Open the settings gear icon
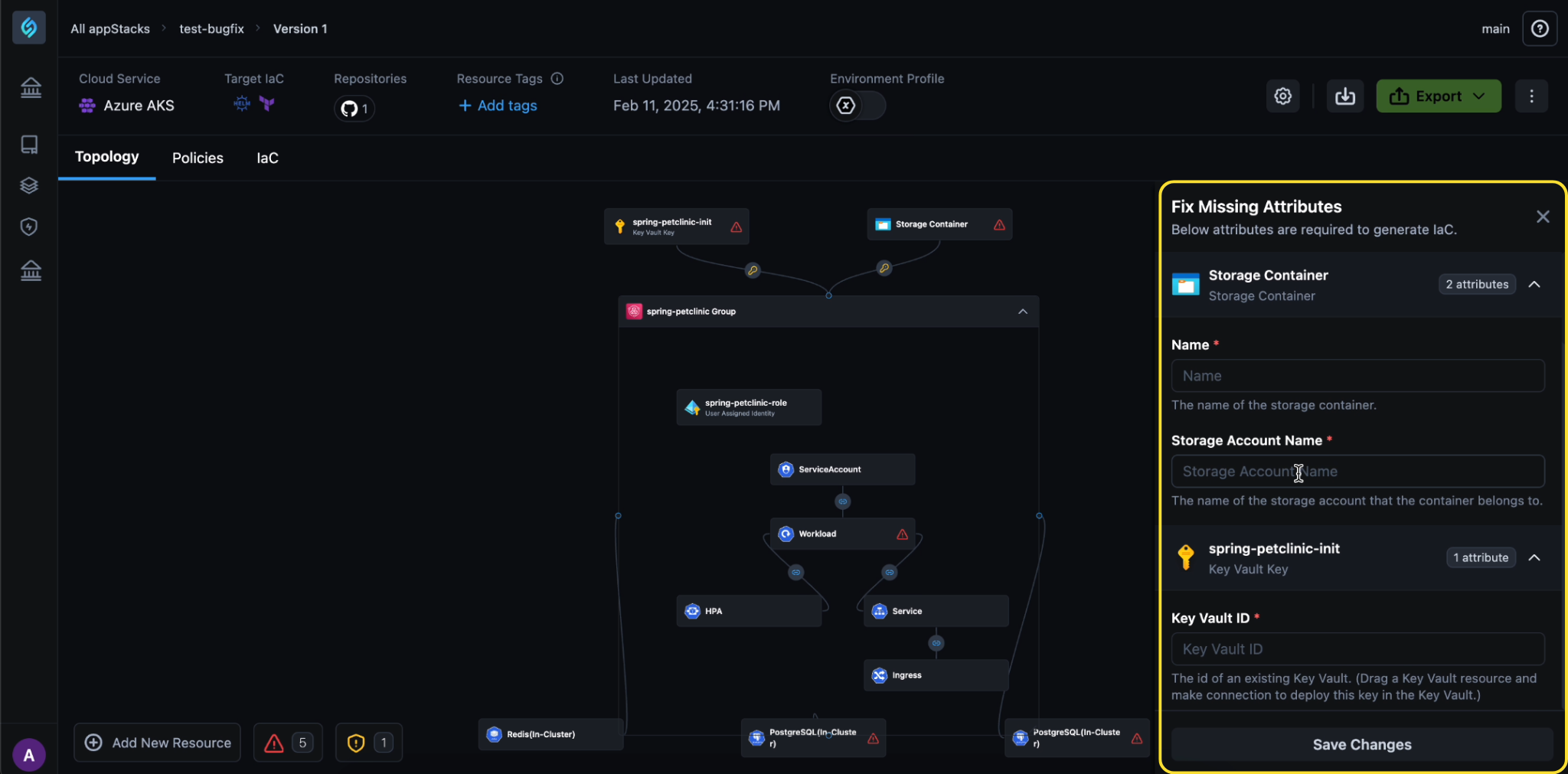 pos(1283,96)
